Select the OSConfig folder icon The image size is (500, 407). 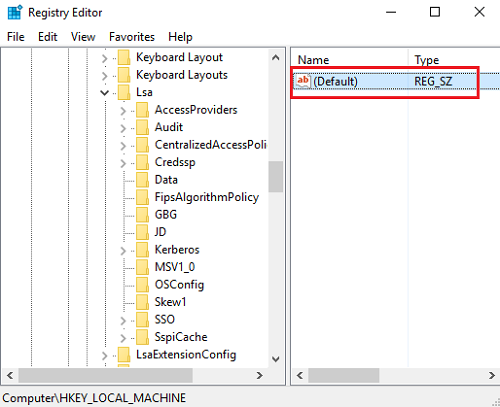(143, 285)
